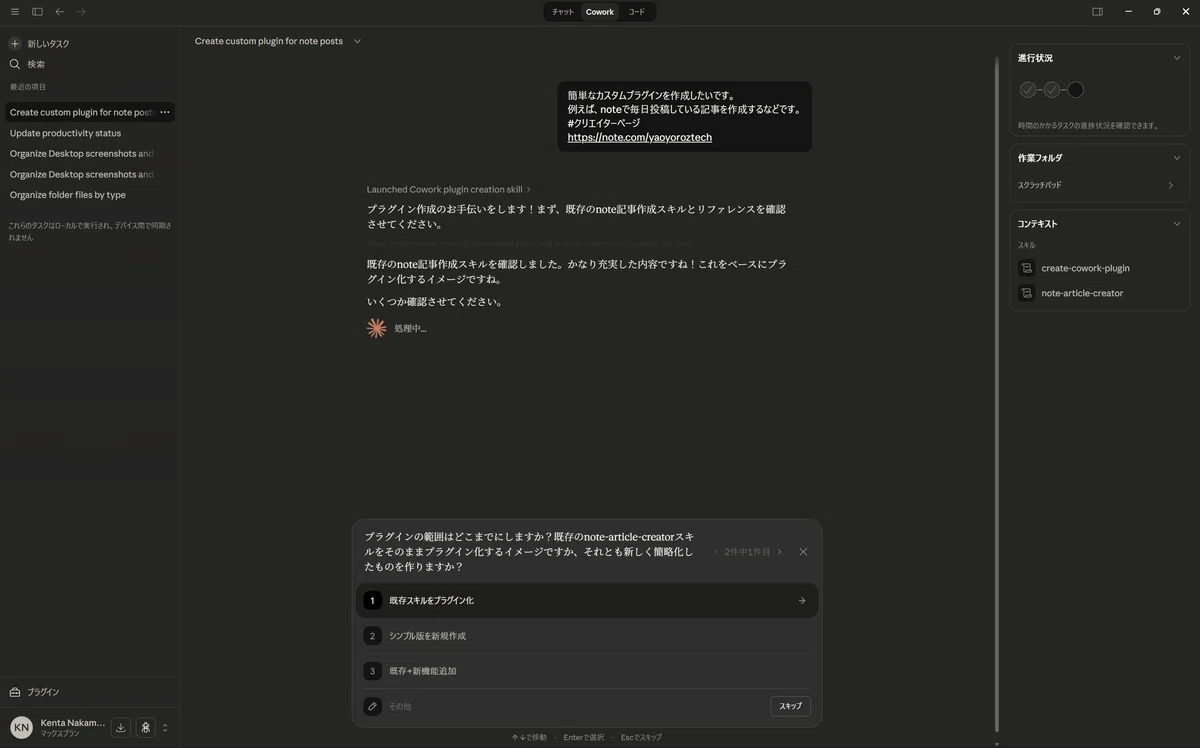Collapse the 進行状況 section
Viewport: 1200px width, 748px height.
(1176, 58)
